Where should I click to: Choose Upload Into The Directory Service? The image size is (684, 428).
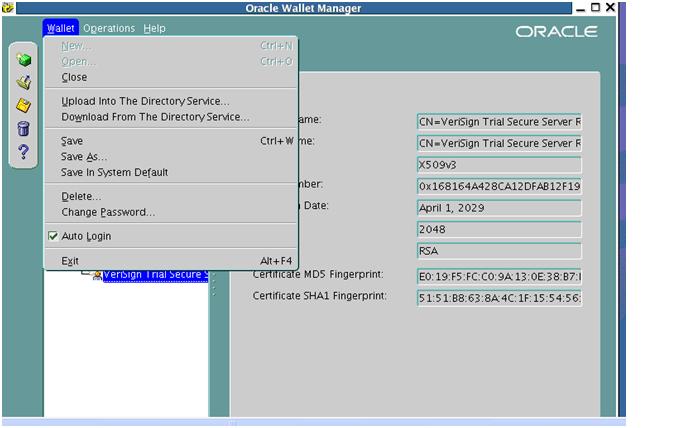click(x=145, y=101)
